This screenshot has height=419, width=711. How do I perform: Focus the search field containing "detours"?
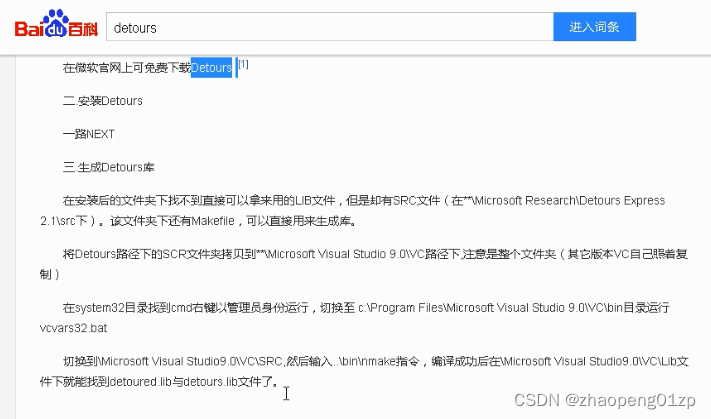click(330, 27)
